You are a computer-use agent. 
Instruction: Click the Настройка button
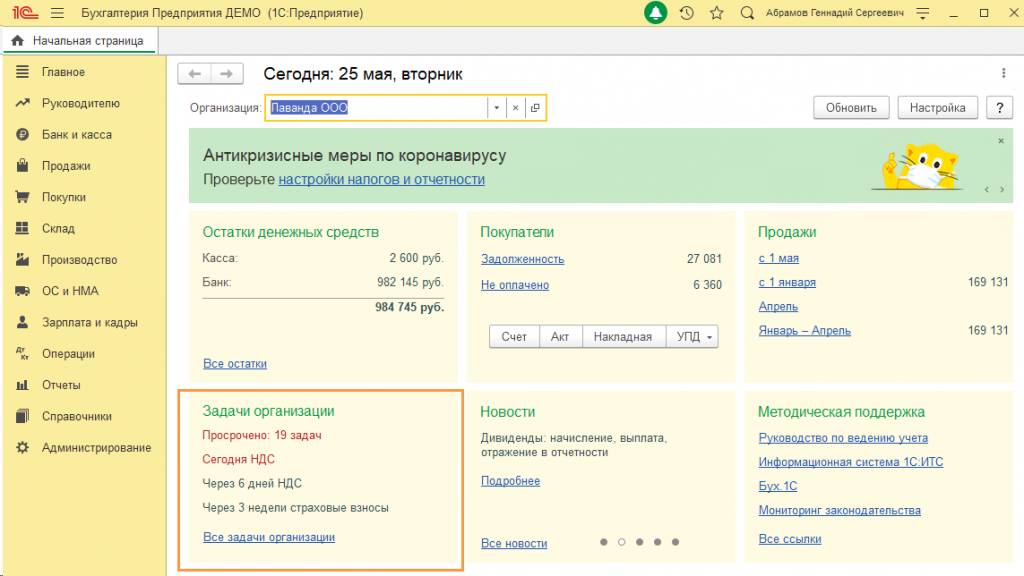(937, 108)
